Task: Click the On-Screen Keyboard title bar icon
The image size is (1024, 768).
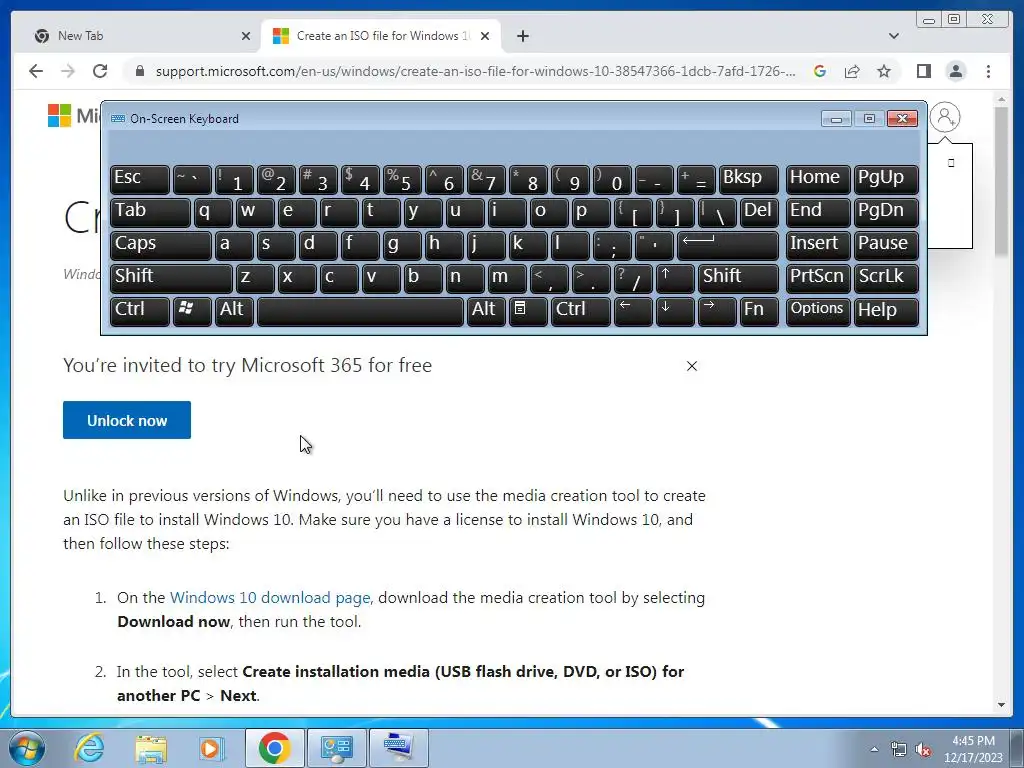Action: pyautogui.click(x=118, y=118)
